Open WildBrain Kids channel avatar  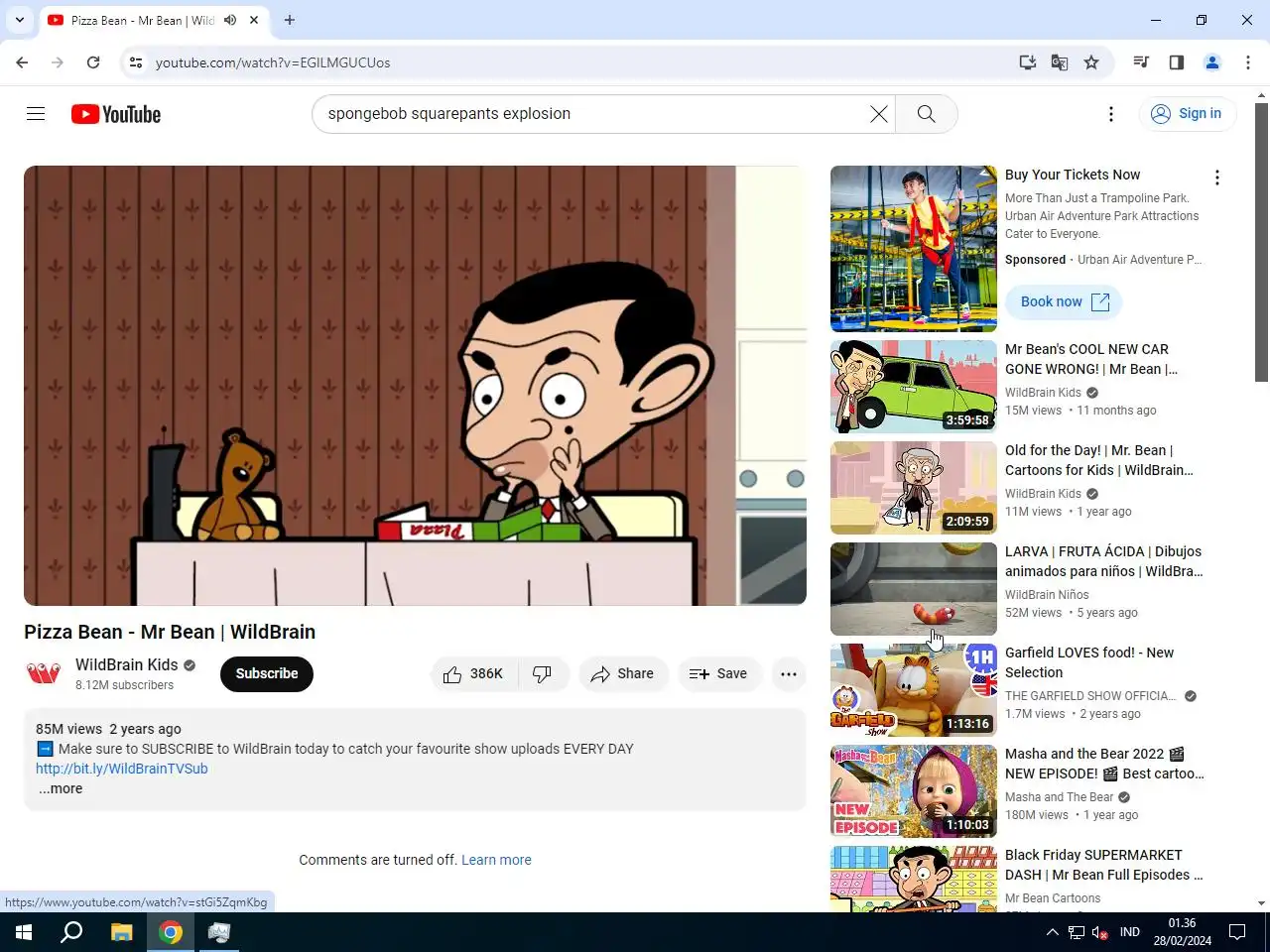coord(44,674)
